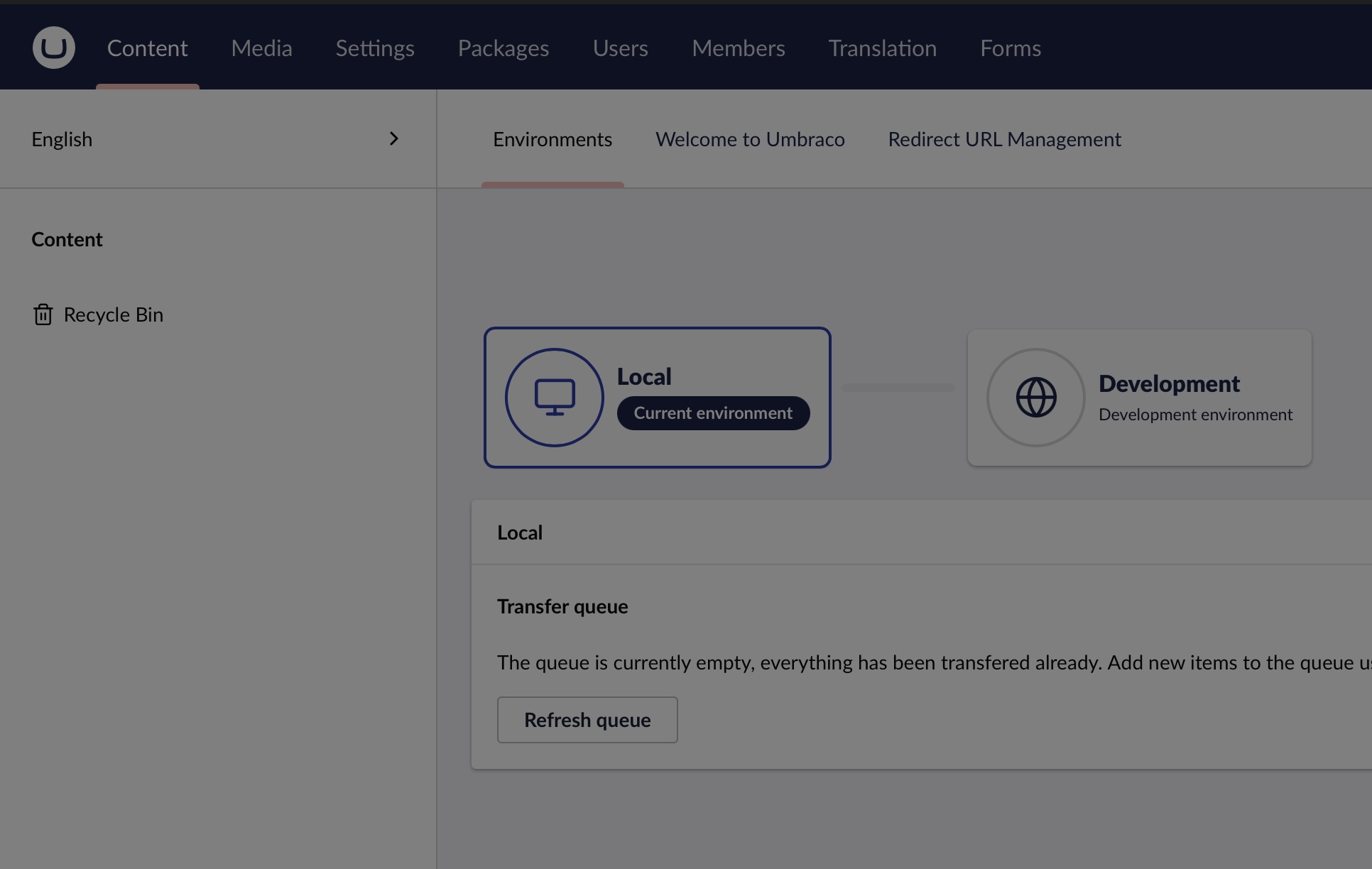Viewport: 1372px width, 869px height.
Task: Click the Umbraco logo icon
Action: [54, 48]
